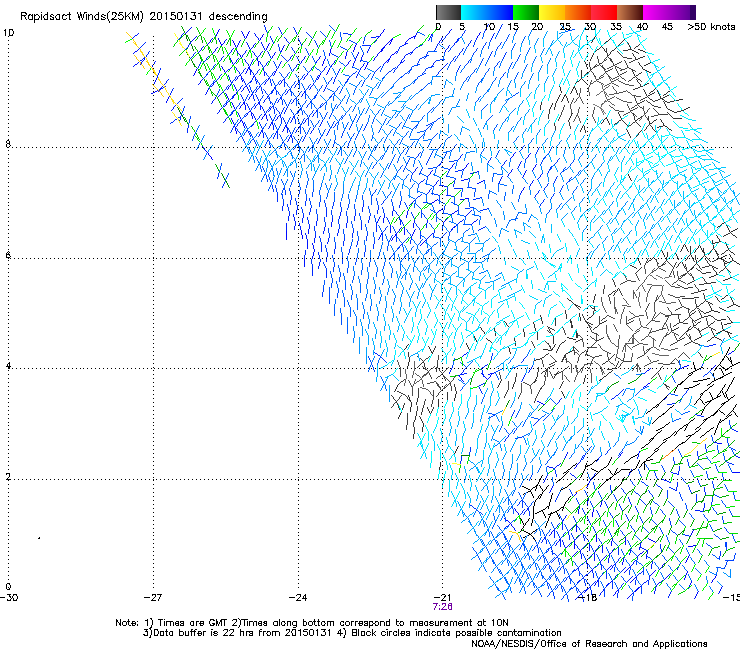The image size is (740, 650).
Task: Click the blue 10-15 knots legend swatch
Action: click(x=500, y=12)
